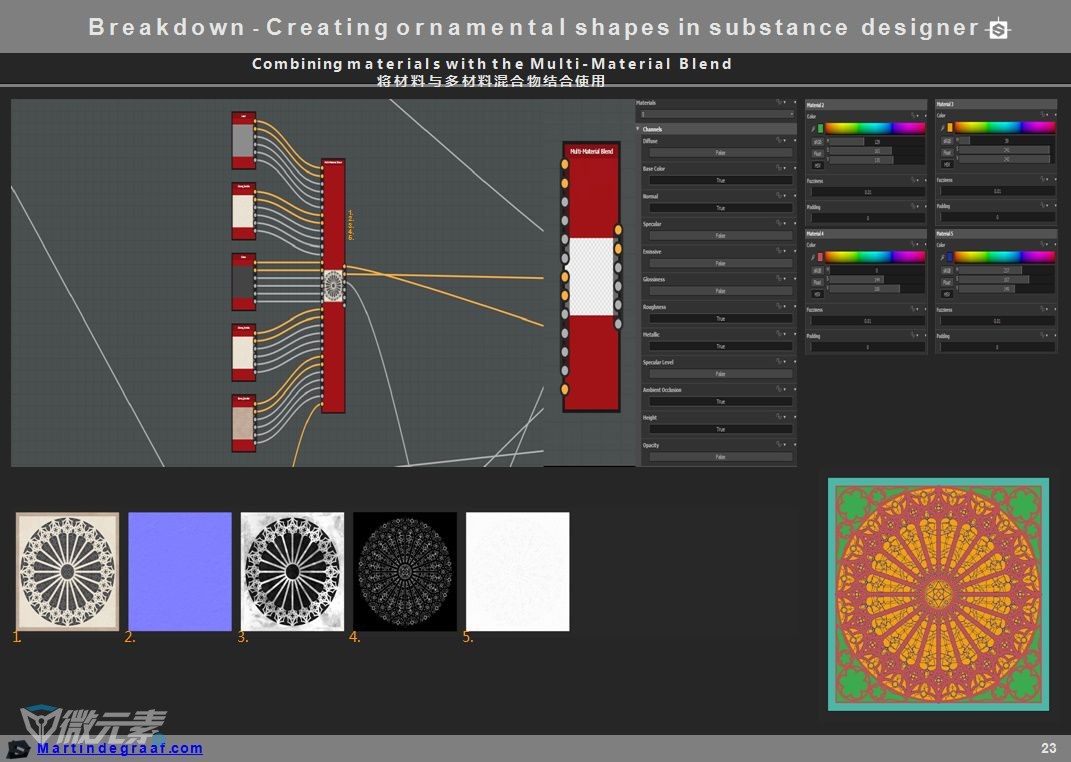Open the Specular Level graph icon
The height and width of the screenshot is (762, 1071).
click(779, 362)
